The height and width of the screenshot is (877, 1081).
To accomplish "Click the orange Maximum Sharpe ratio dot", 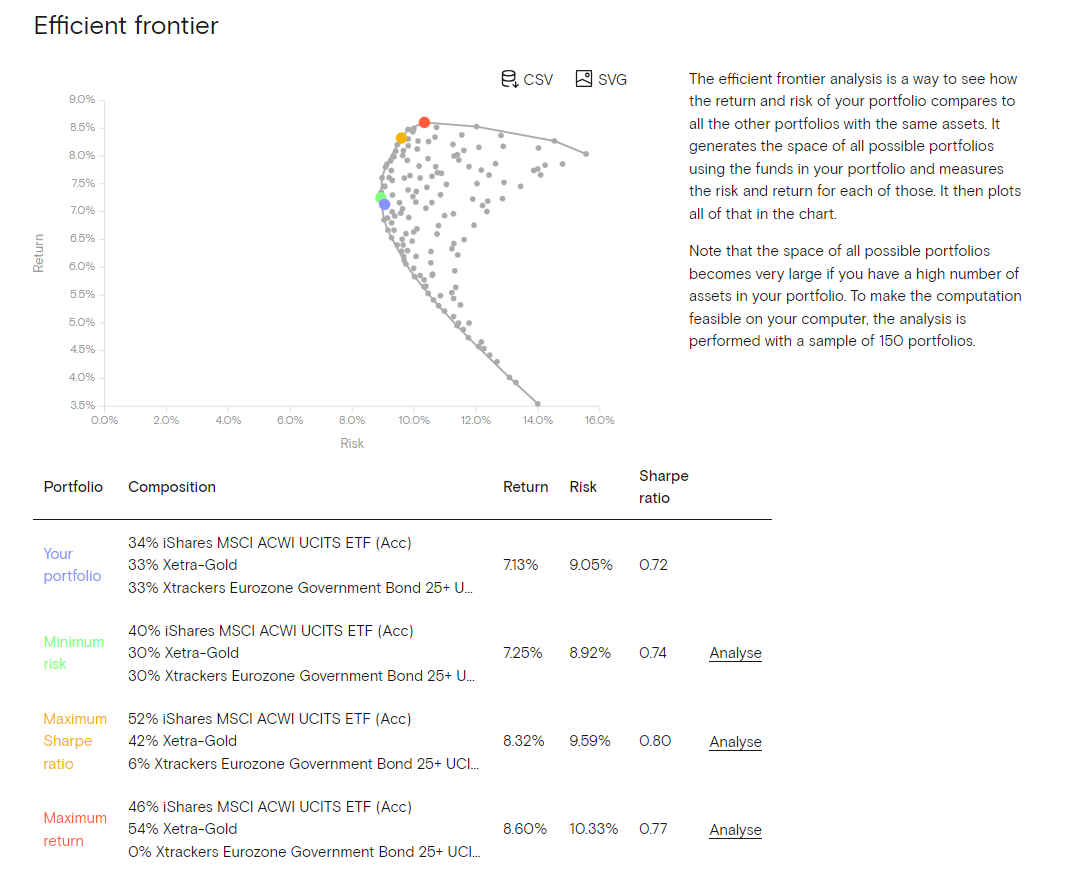I will point(401,138).
